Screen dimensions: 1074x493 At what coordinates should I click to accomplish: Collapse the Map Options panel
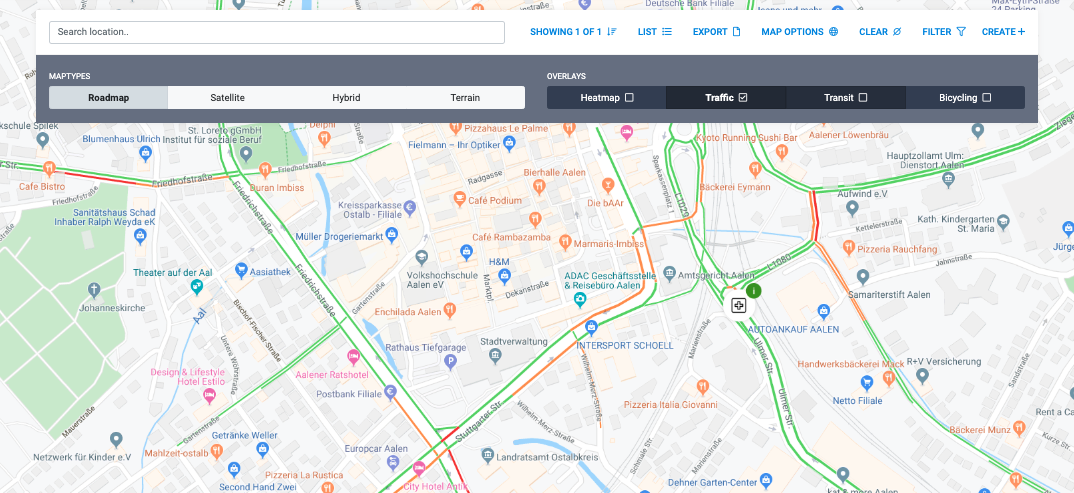pyautogui.click(x=799, y=32)
